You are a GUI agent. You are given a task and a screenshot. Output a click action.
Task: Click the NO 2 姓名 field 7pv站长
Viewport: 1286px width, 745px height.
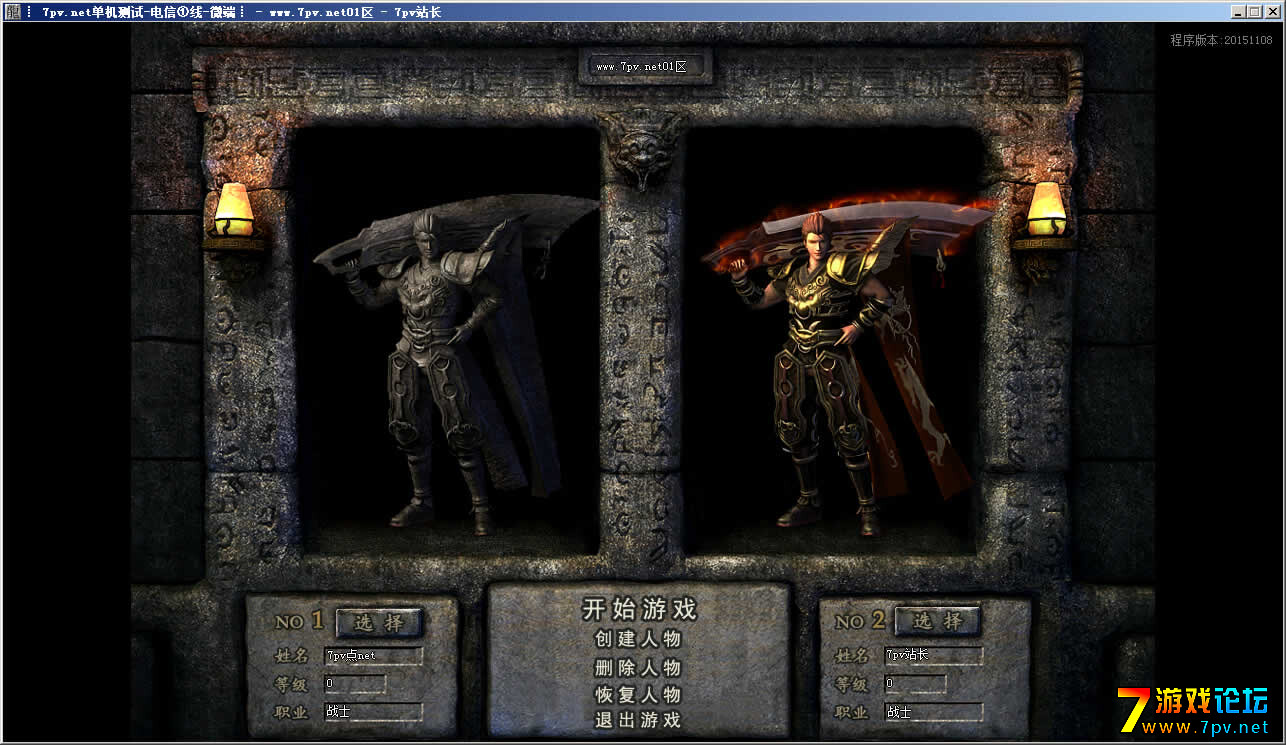934,655
